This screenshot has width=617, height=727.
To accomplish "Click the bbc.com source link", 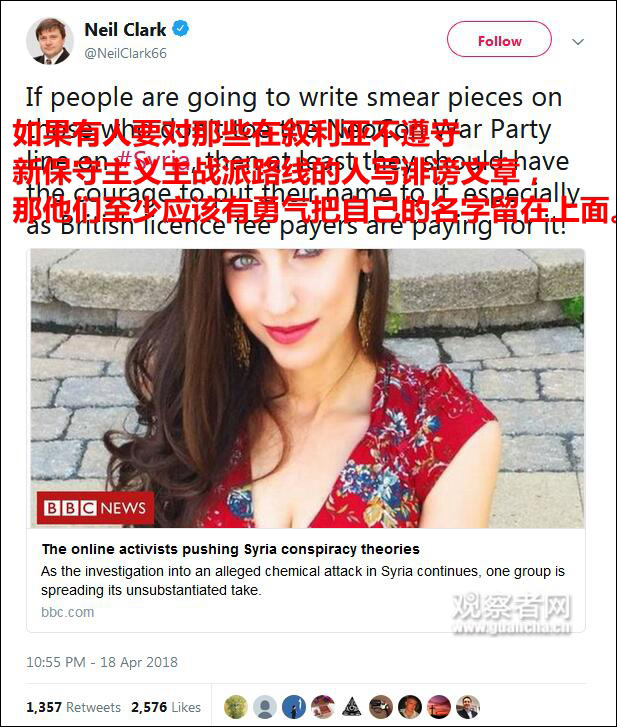I will (68, 612).
